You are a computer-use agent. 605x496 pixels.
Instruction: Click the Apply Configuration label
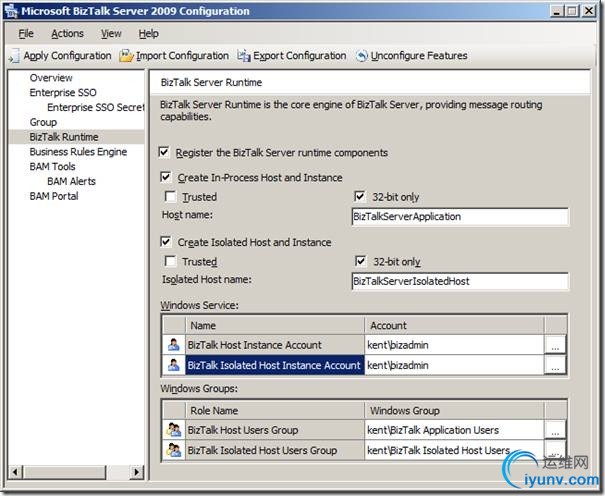tap(68, 56)
